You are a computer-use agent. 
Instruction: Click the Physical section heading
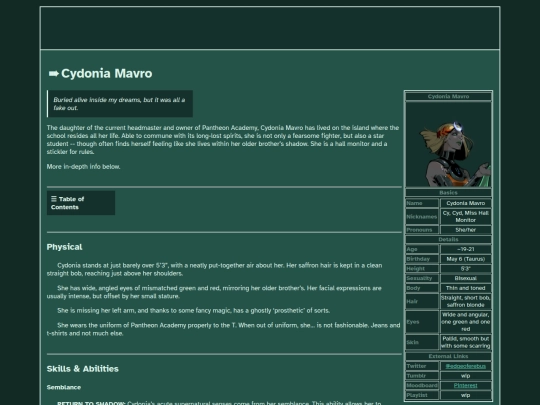(x=64, y=247)
